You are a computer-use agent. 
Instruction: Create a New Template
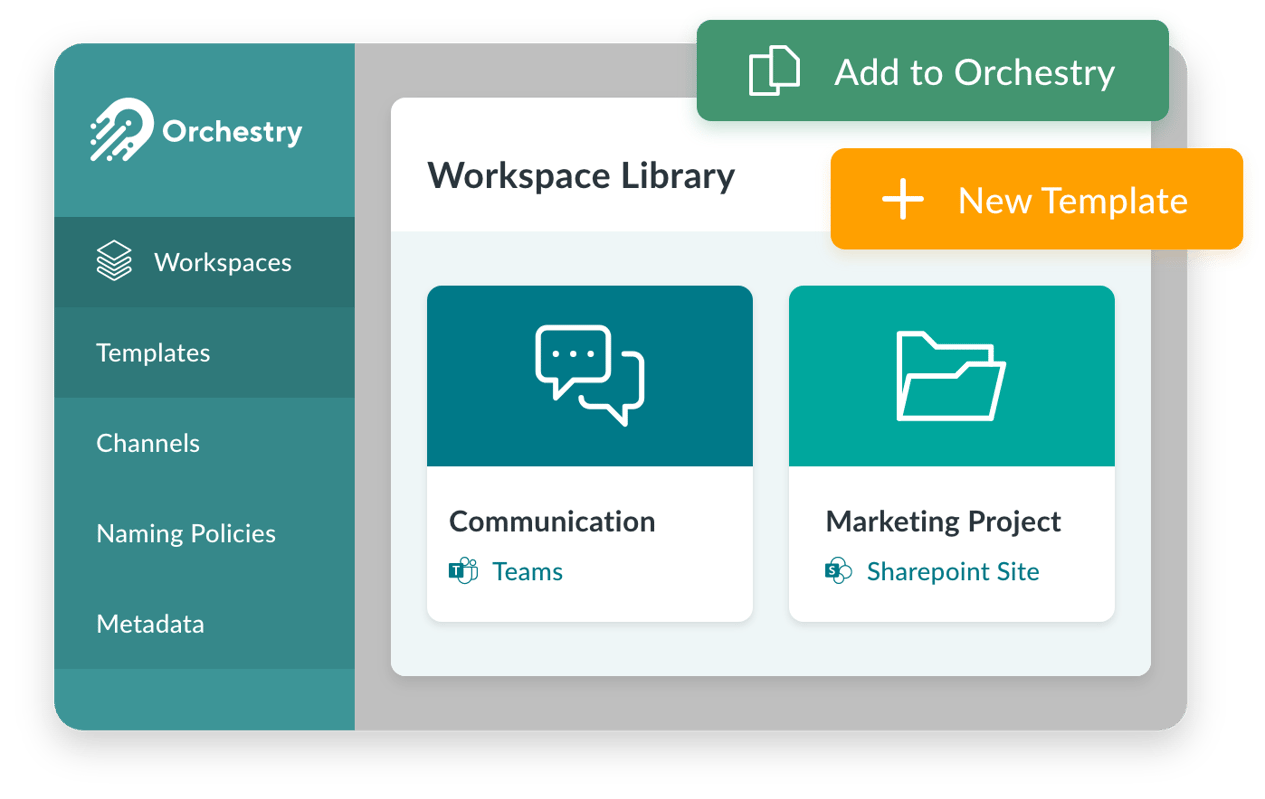tap(1037, 199)
